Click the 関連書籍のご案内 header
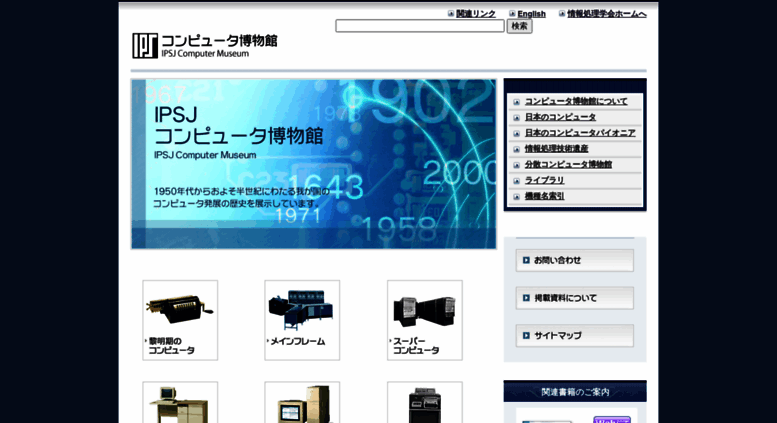 coord(575,391)
